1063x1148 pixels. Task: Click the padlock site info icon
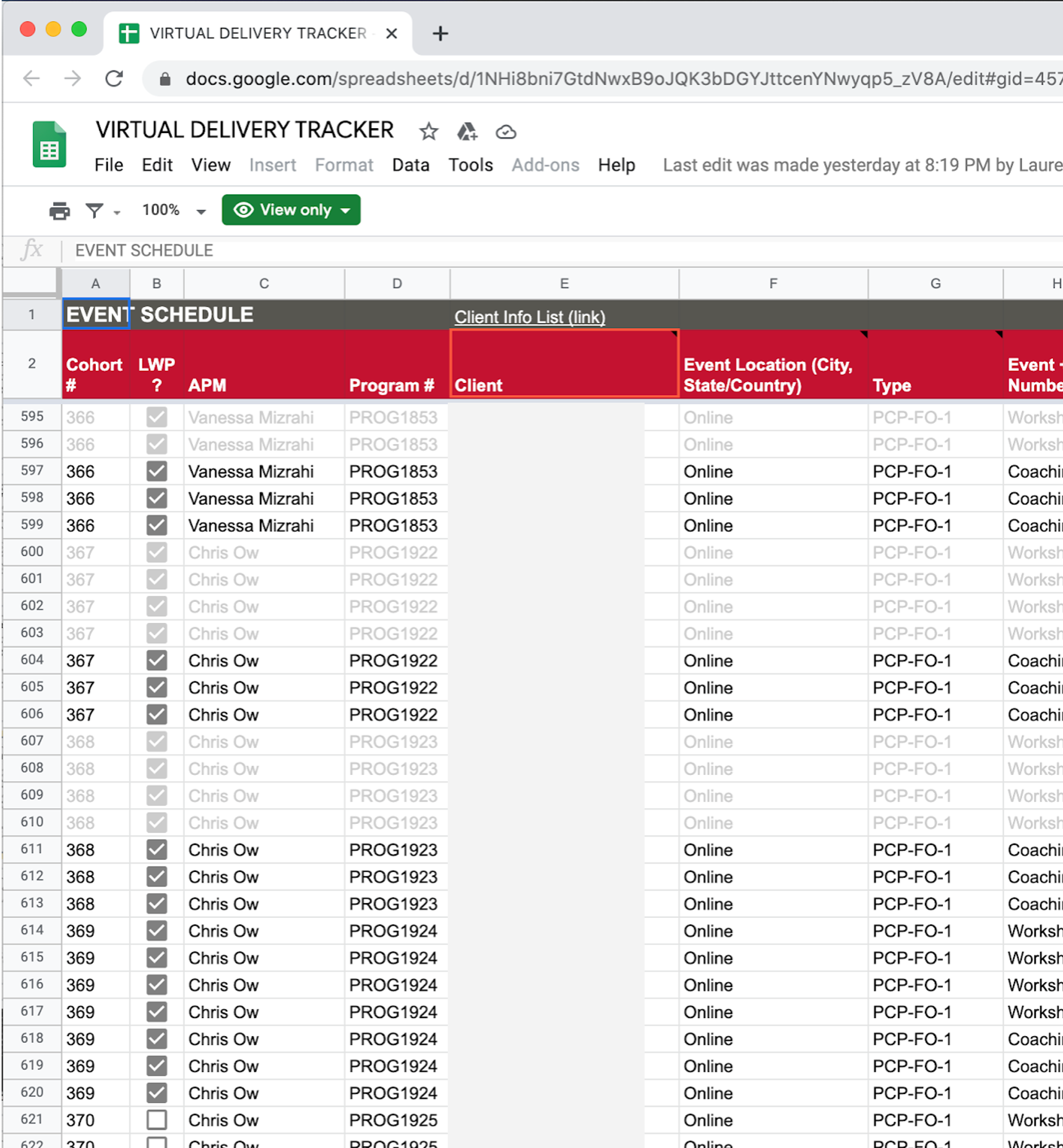pyautogui.click(x=165, y=79)
